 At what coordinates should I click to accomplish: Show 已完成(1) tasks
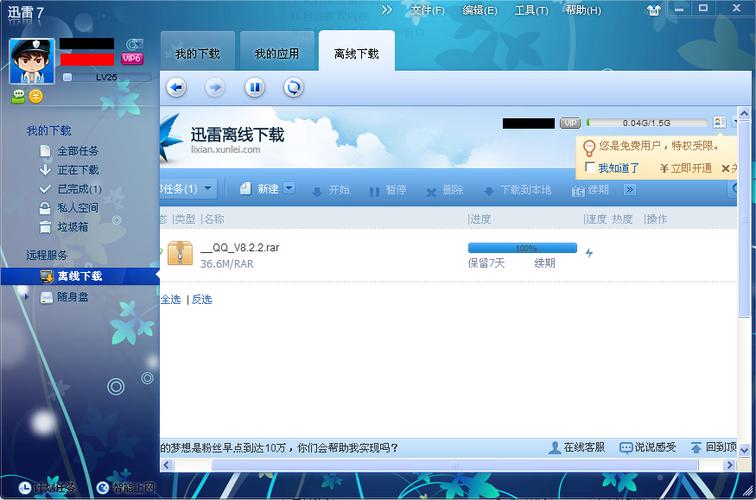click(x=79, y=189)
